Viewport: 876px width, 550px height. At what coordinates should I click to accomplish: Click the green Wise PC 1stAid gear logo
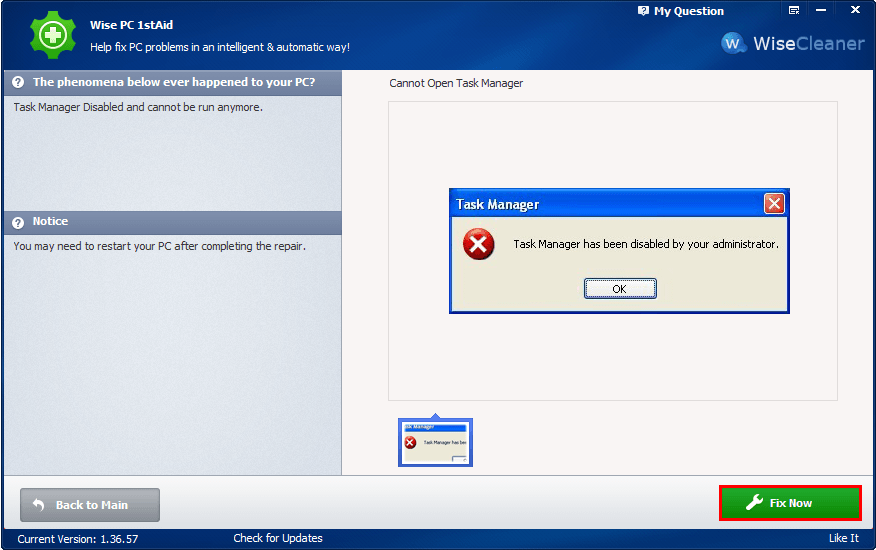[46, 35]
